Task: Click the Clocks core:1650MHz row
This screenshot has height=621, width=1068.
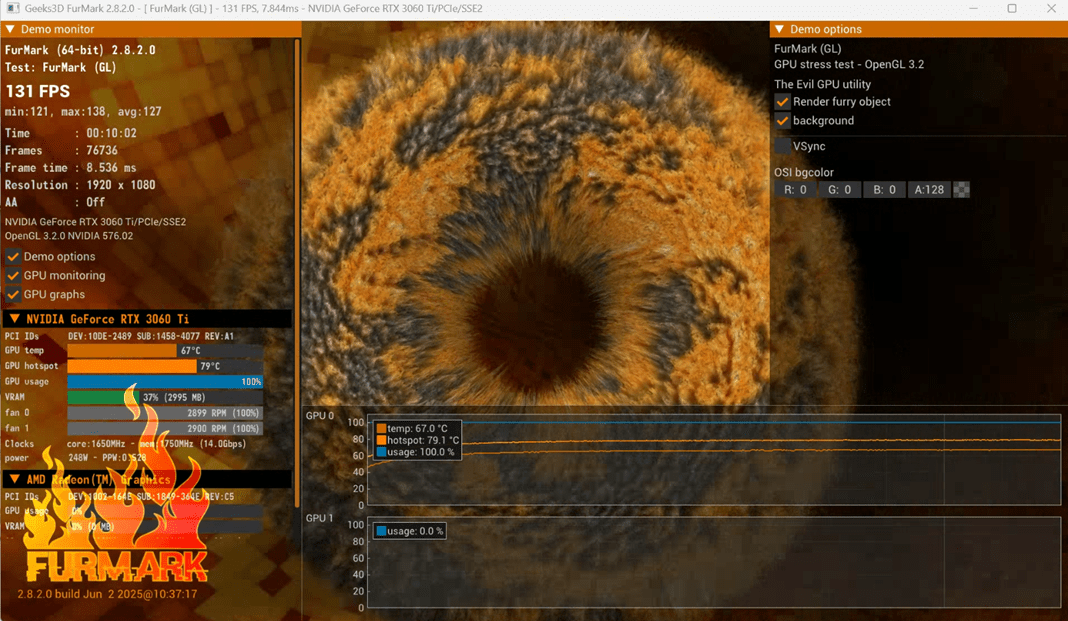Action: click(x=125, y=444)
